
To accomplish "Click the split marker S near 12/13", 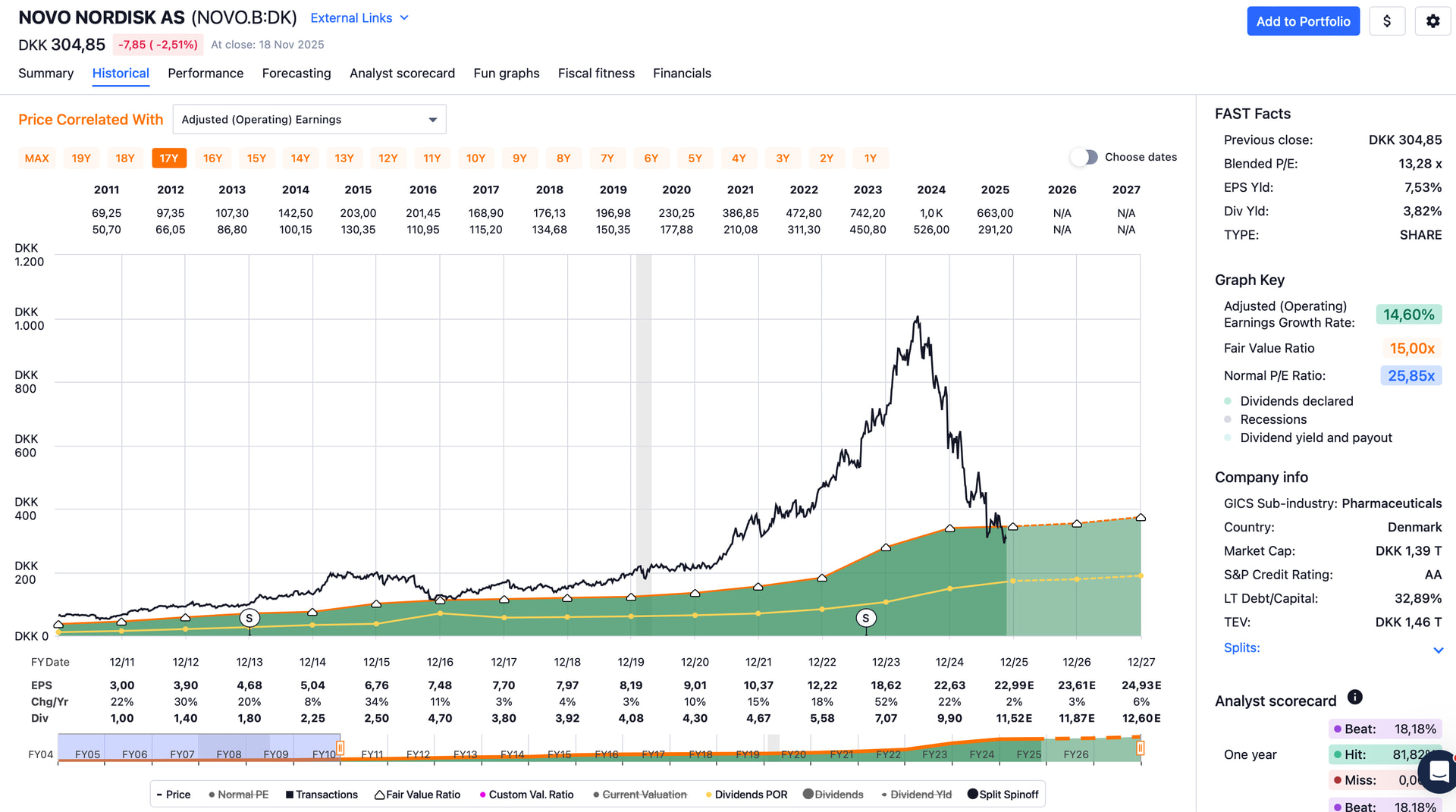I will pos(249,618).
